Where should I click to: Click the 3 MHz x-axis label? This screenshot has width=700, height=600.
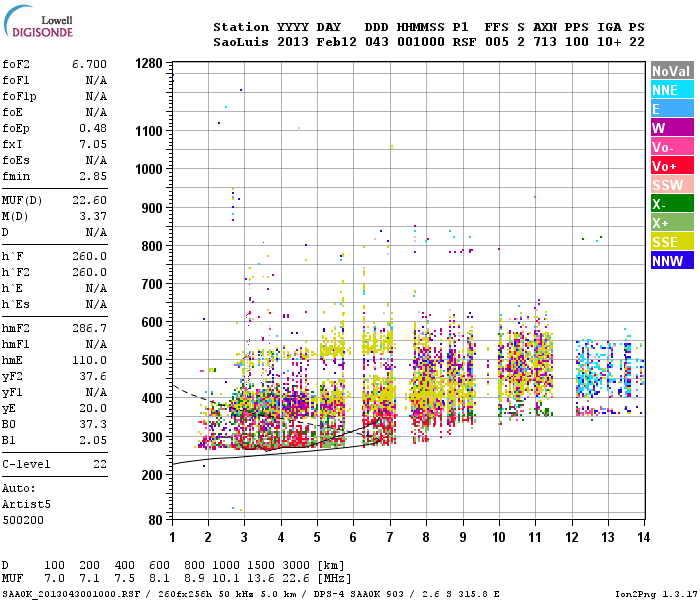tap(244, 537)
